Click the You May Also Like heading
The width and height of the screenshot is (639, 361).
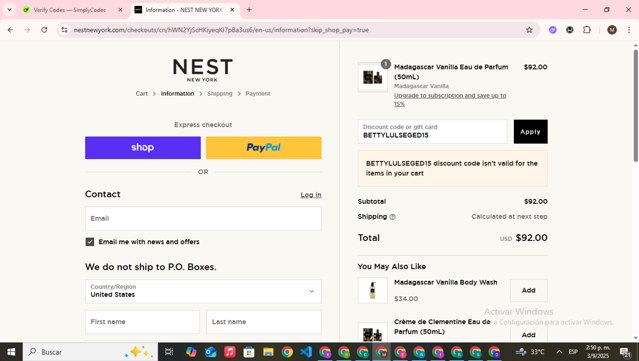coord(392,266)
